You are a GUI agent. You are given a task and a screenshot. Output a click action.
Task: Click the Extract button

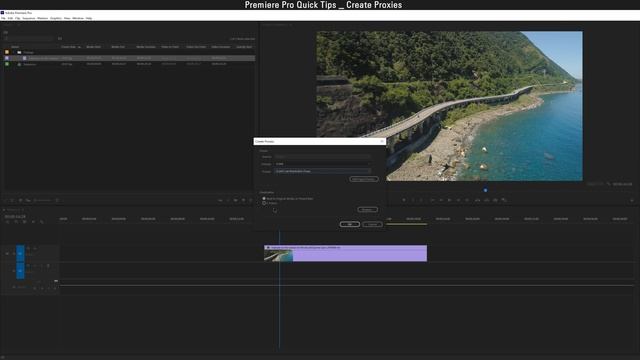pyautogui.click(x=486, y=200)
